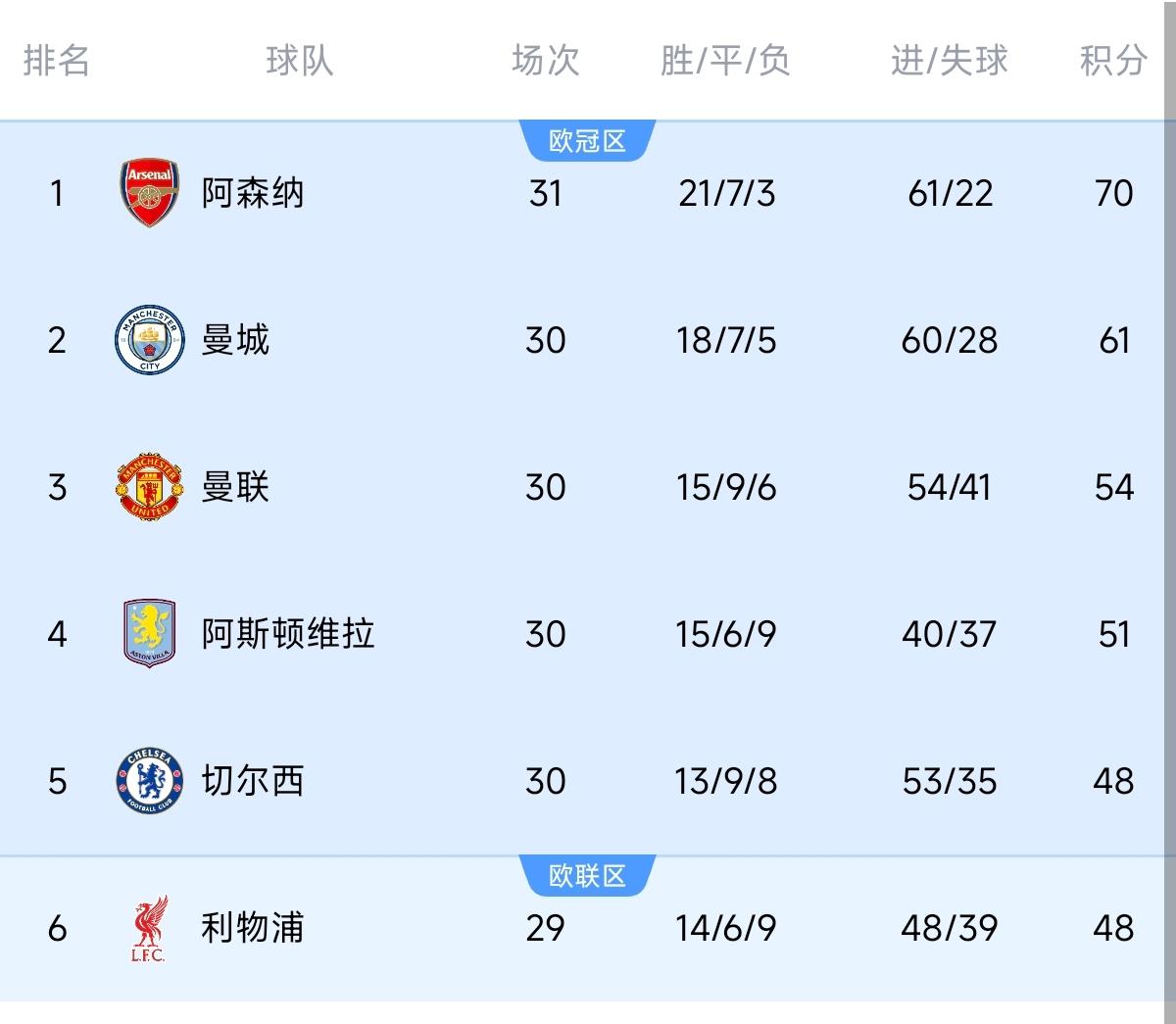Screen dimensions: 1176x1024
Task: Open the 曼城 team page
Action: pyautogui.click(x=235, y=340)
